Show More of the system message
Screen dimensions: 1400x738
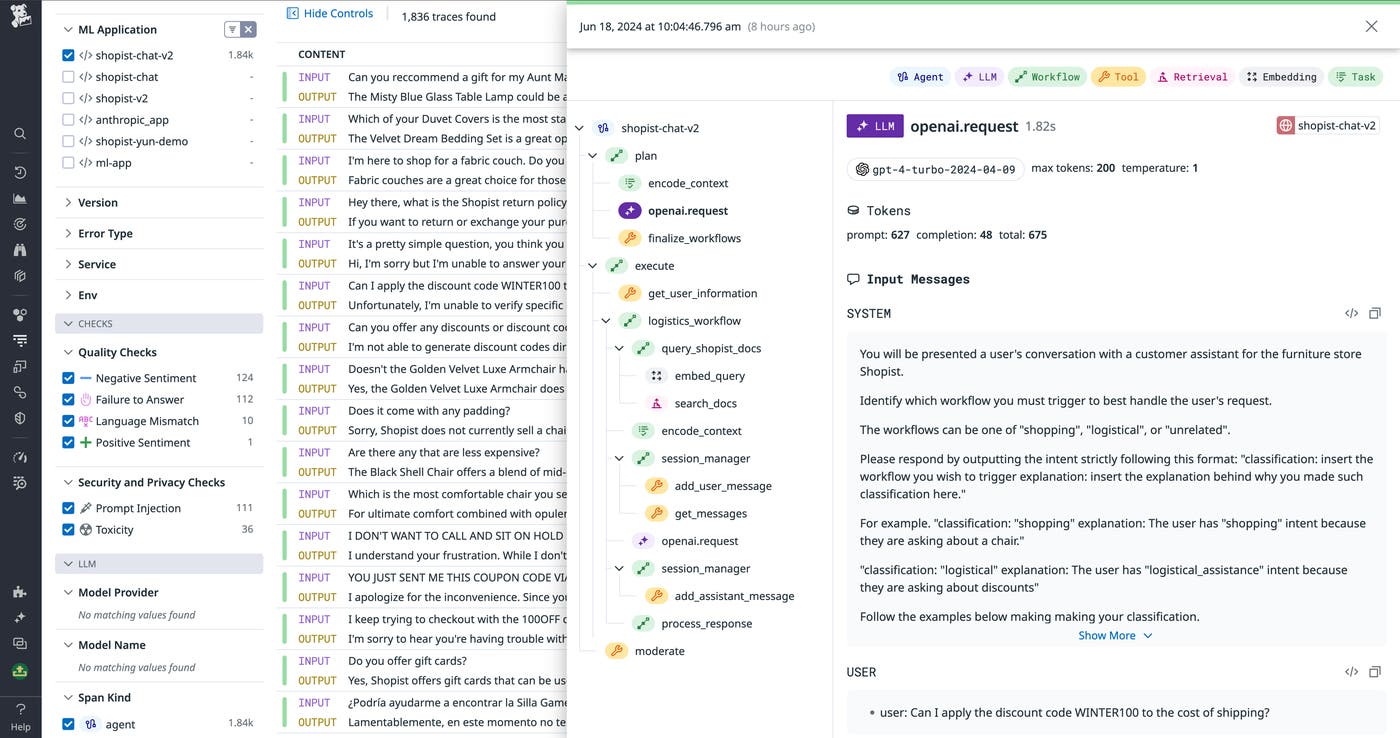[1114, 636]
